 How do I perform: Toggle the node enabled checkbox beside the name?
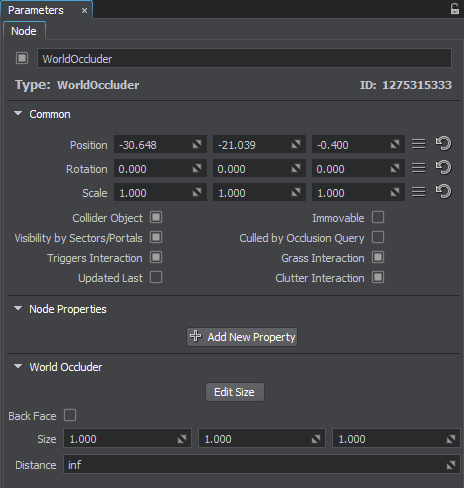click(22, 58)
